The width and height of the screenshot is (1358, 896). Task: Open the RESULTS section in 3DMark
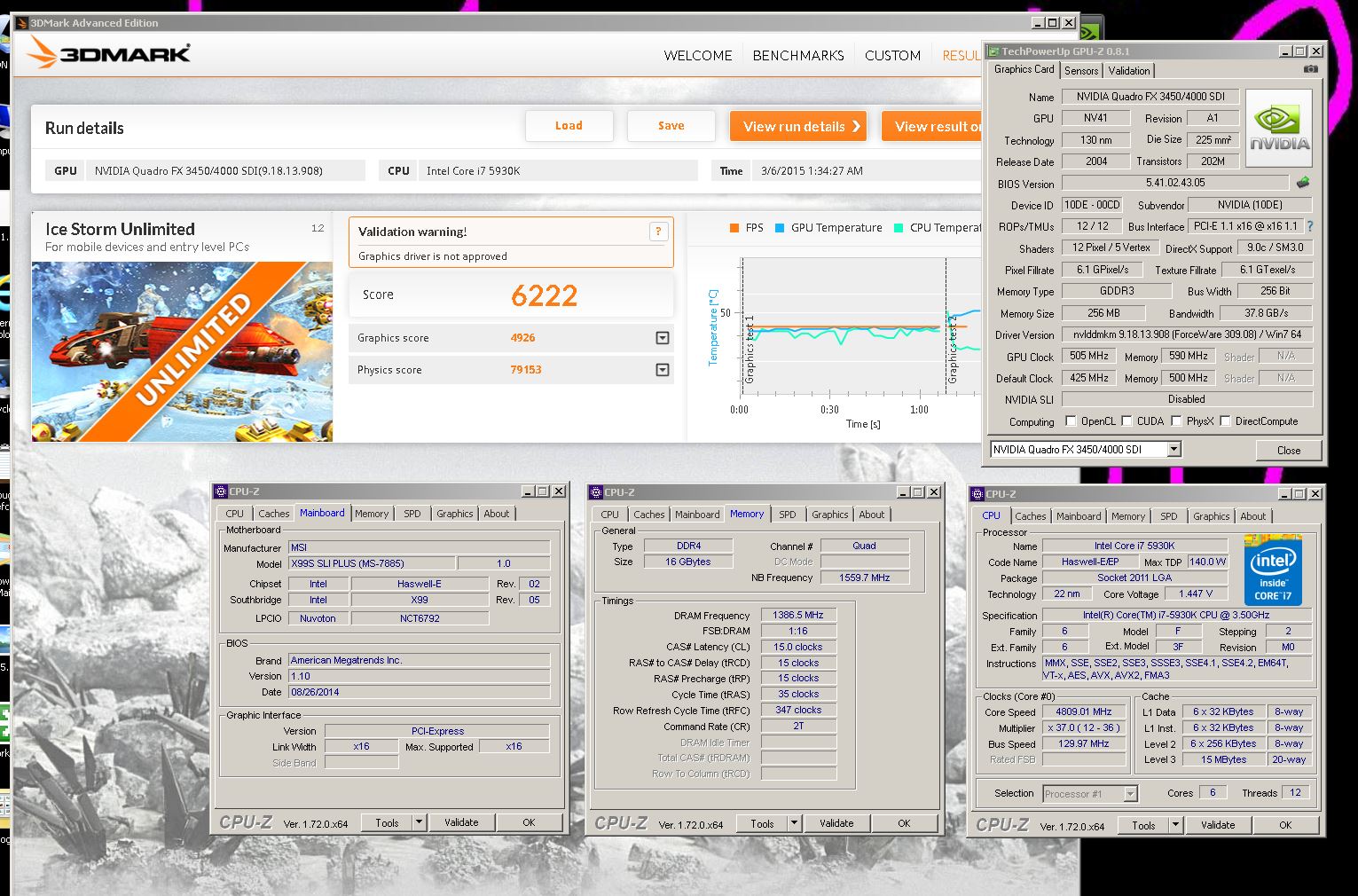tap(962, 55)
